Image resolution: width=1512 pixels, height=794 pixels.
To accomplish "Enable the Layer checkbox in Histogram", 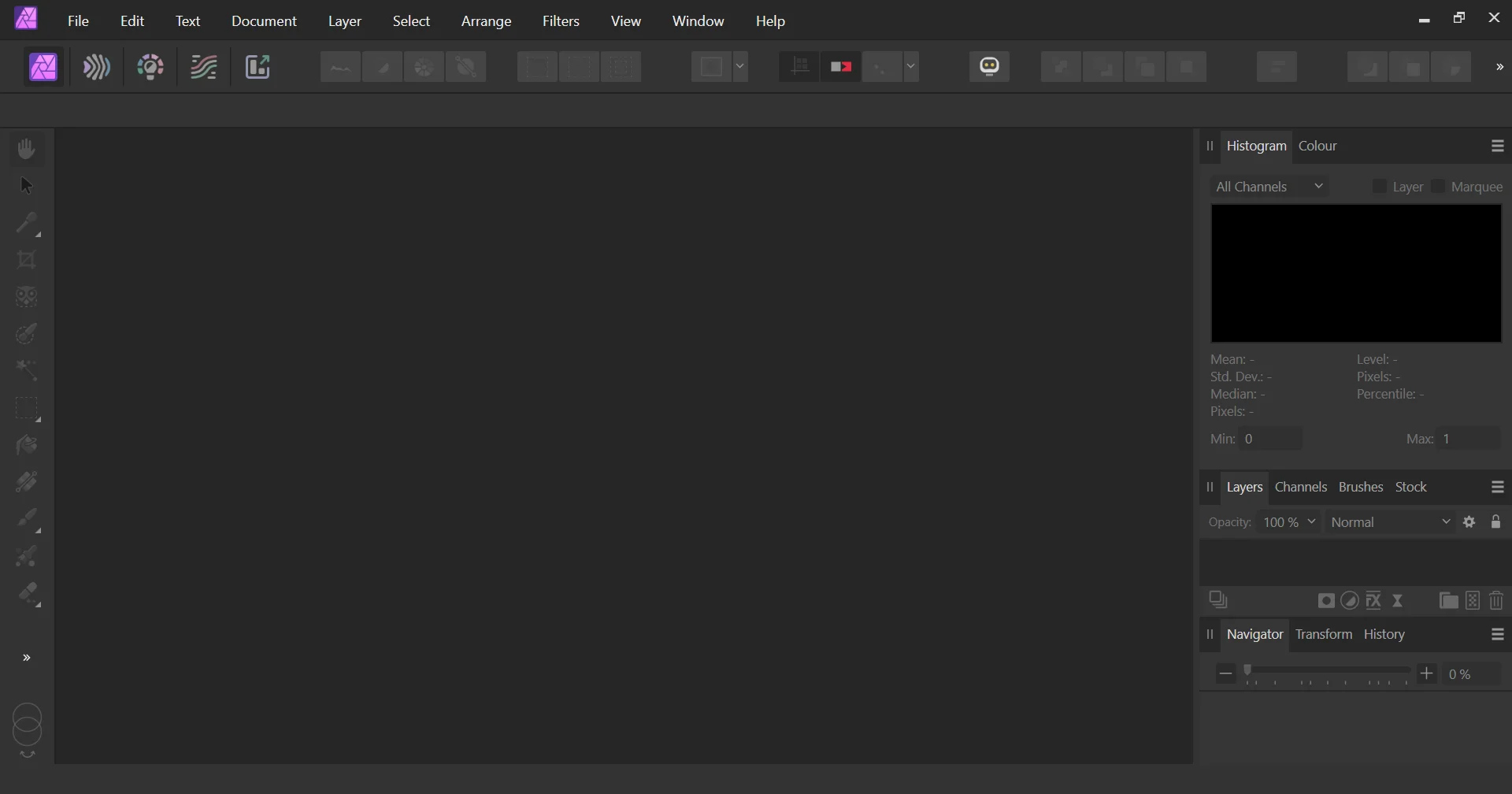I will coord(1380,187).
